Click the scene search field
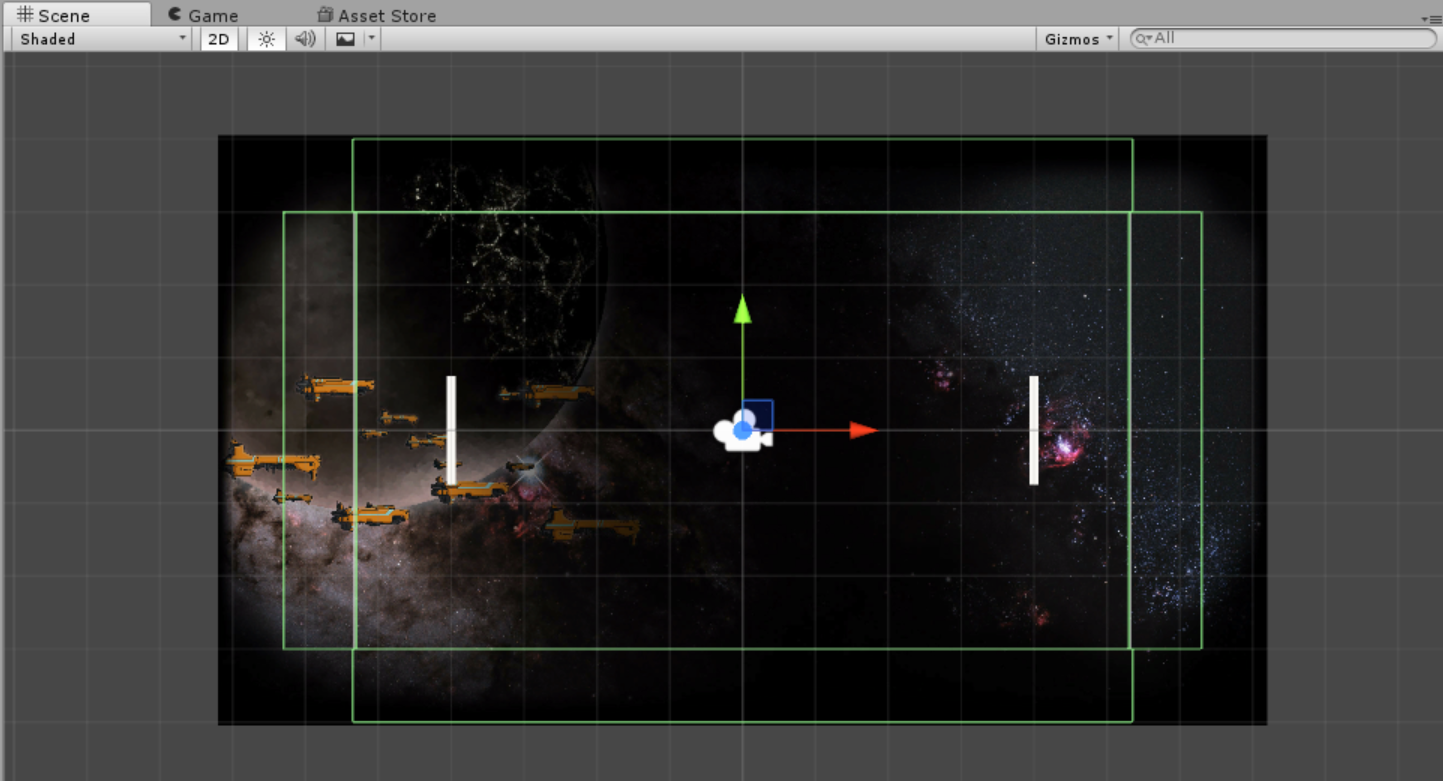Image resolution: width=1443 pixels, height=781 pixels. 1292,38
